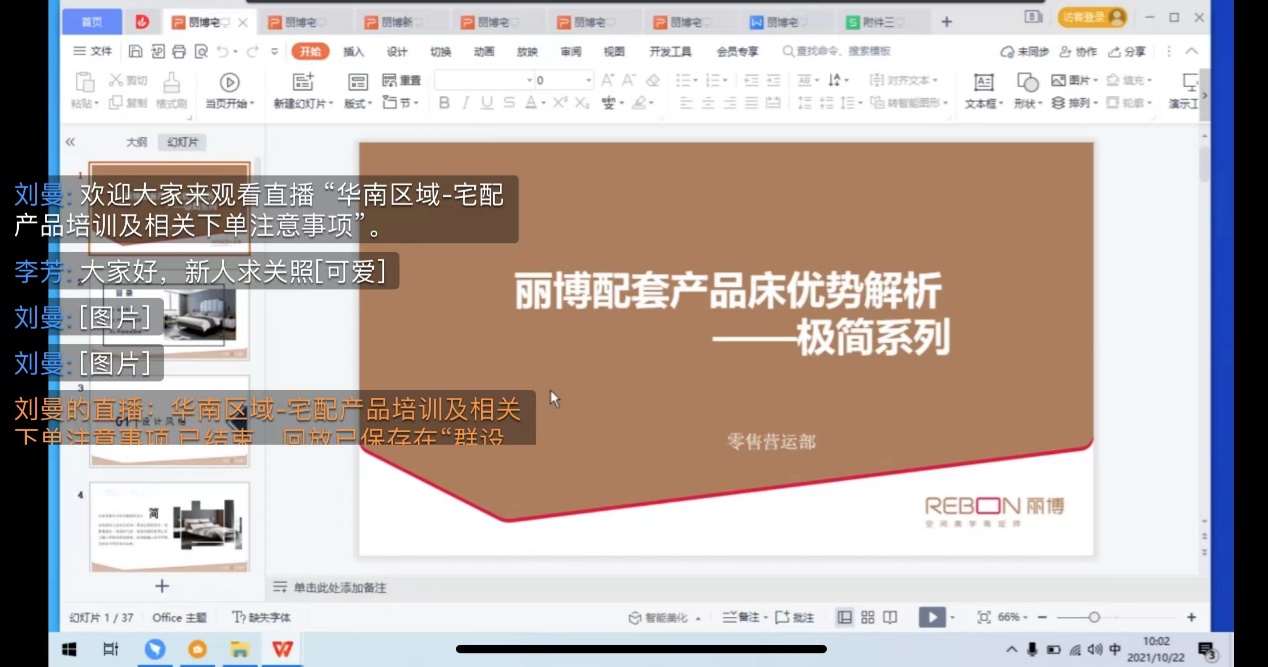Image resolution: width=1268 pixels, height=667 pixels.
Task: Toggle Superscript X² formatting
Action: pos(559,103)
